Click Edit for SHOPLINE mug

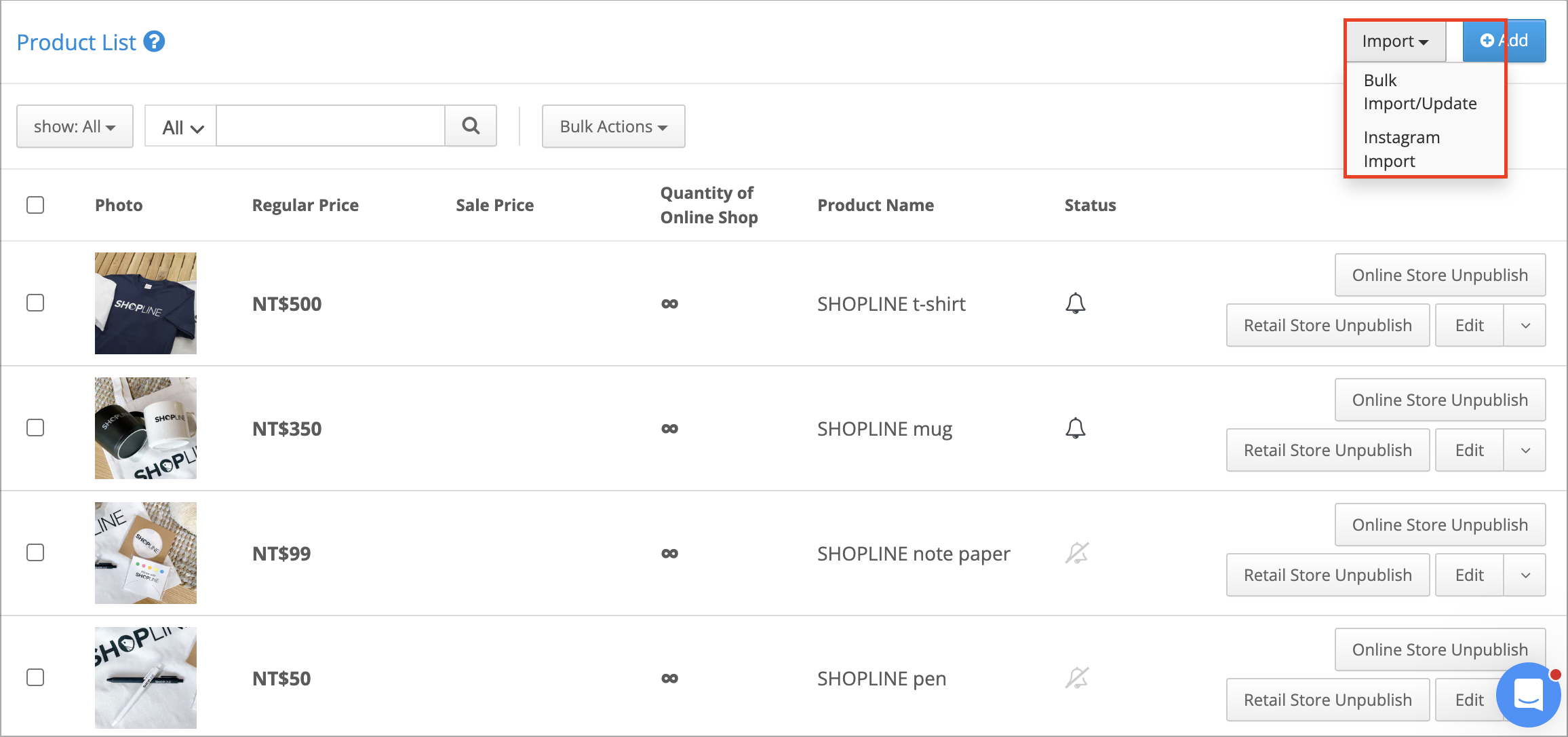point(1470,450)
